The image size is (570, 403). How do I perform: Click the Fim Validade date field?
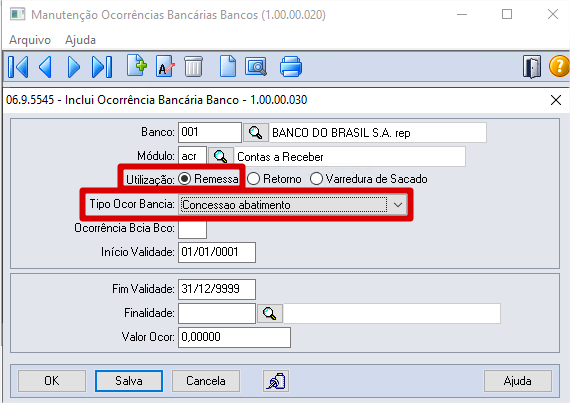coord(217,289)
